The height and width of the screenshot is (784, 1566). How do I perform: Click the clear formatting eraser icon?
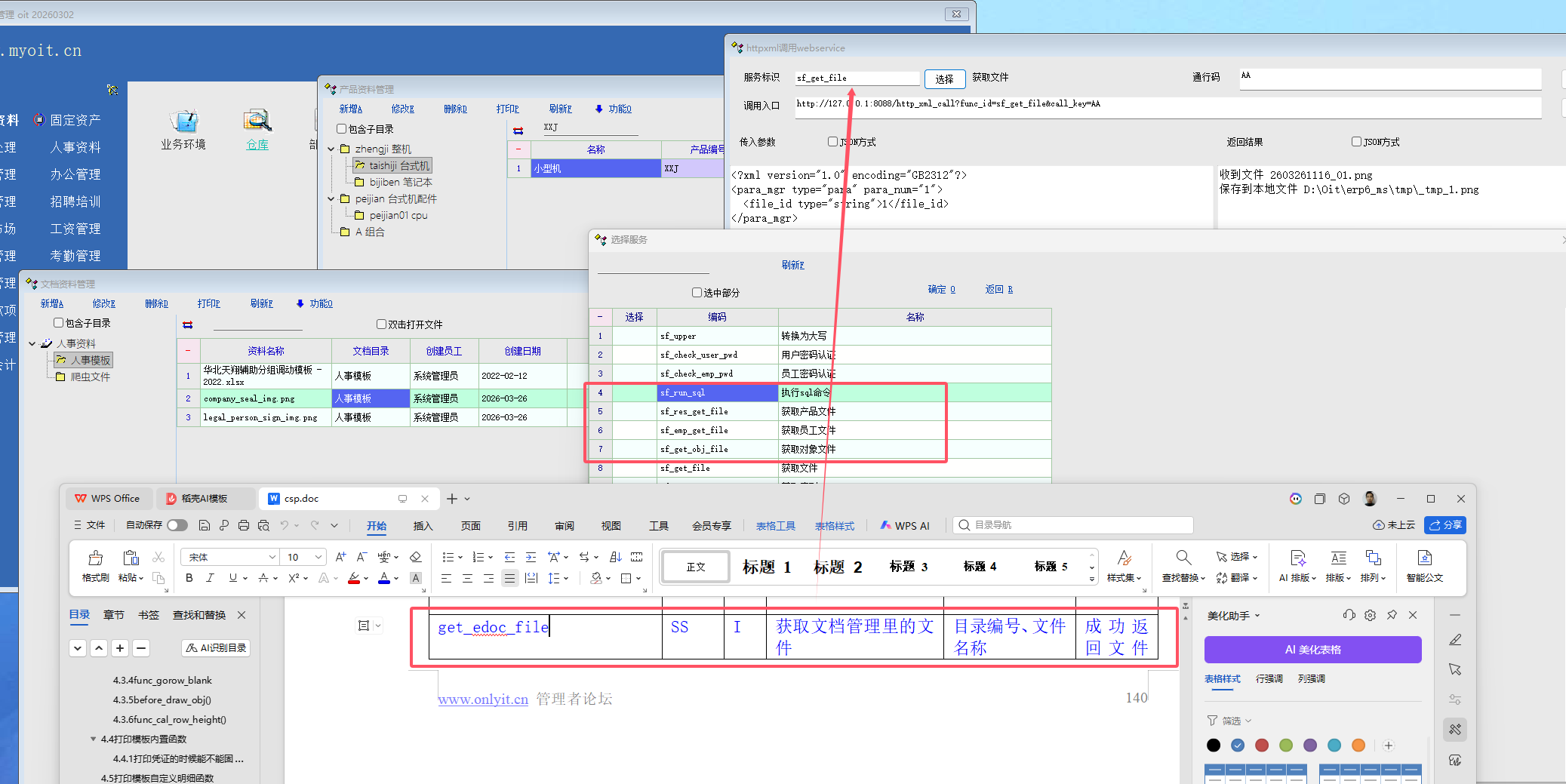(x=415, y=557)
